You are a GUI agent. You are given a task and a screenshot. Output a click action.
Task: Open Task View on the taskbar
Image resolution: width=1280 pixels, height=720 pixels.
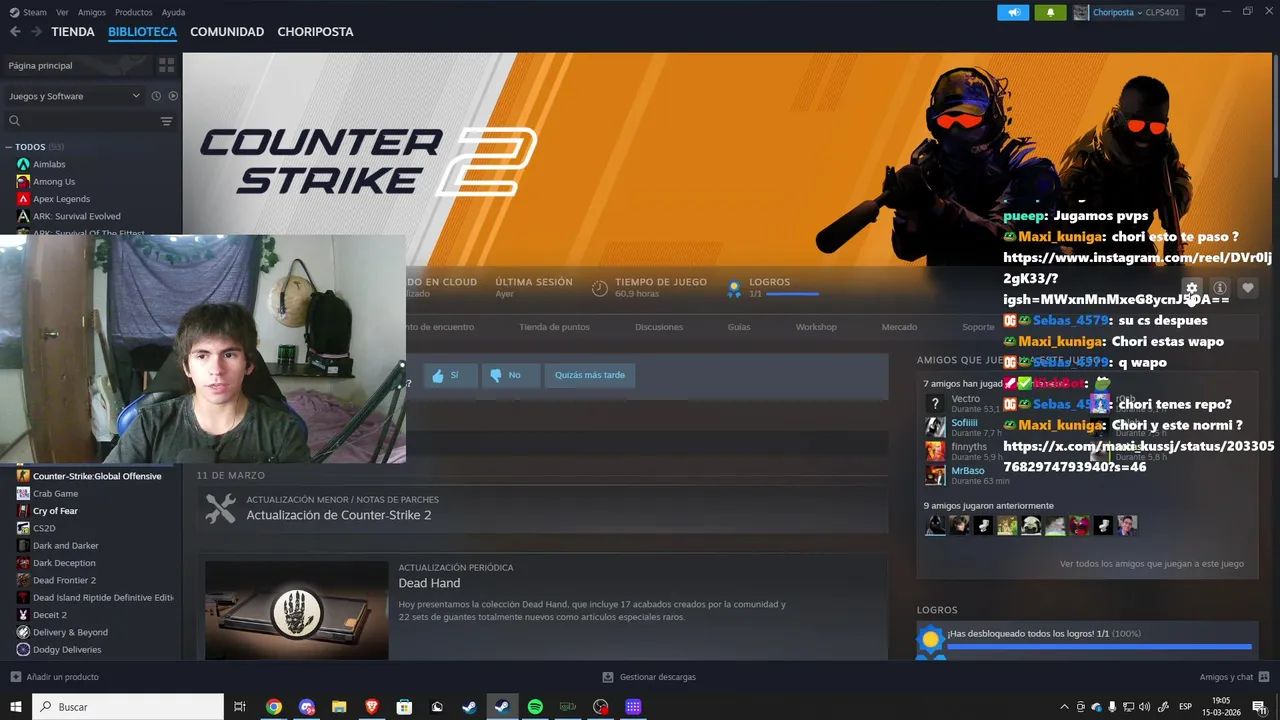click(240, 707)
